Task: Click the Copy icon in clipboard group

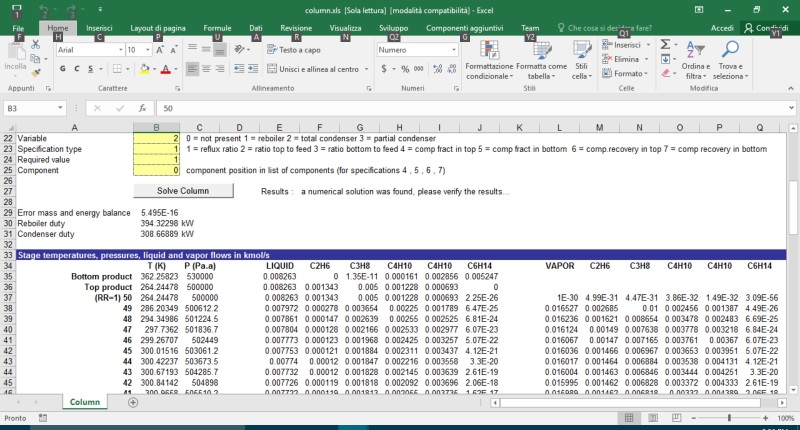Action: pyautogui.click(x=35, y=59)
